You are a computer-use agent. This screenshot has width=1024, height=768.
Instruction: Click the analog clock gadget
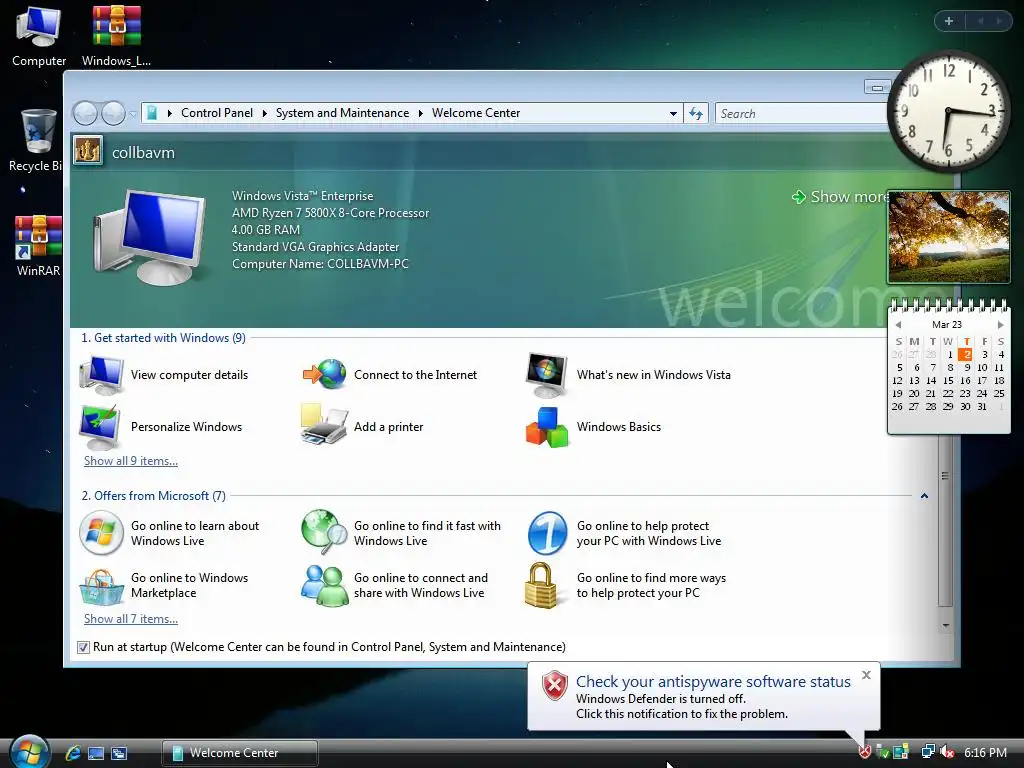pyautogui.click(x=949, y=111)
